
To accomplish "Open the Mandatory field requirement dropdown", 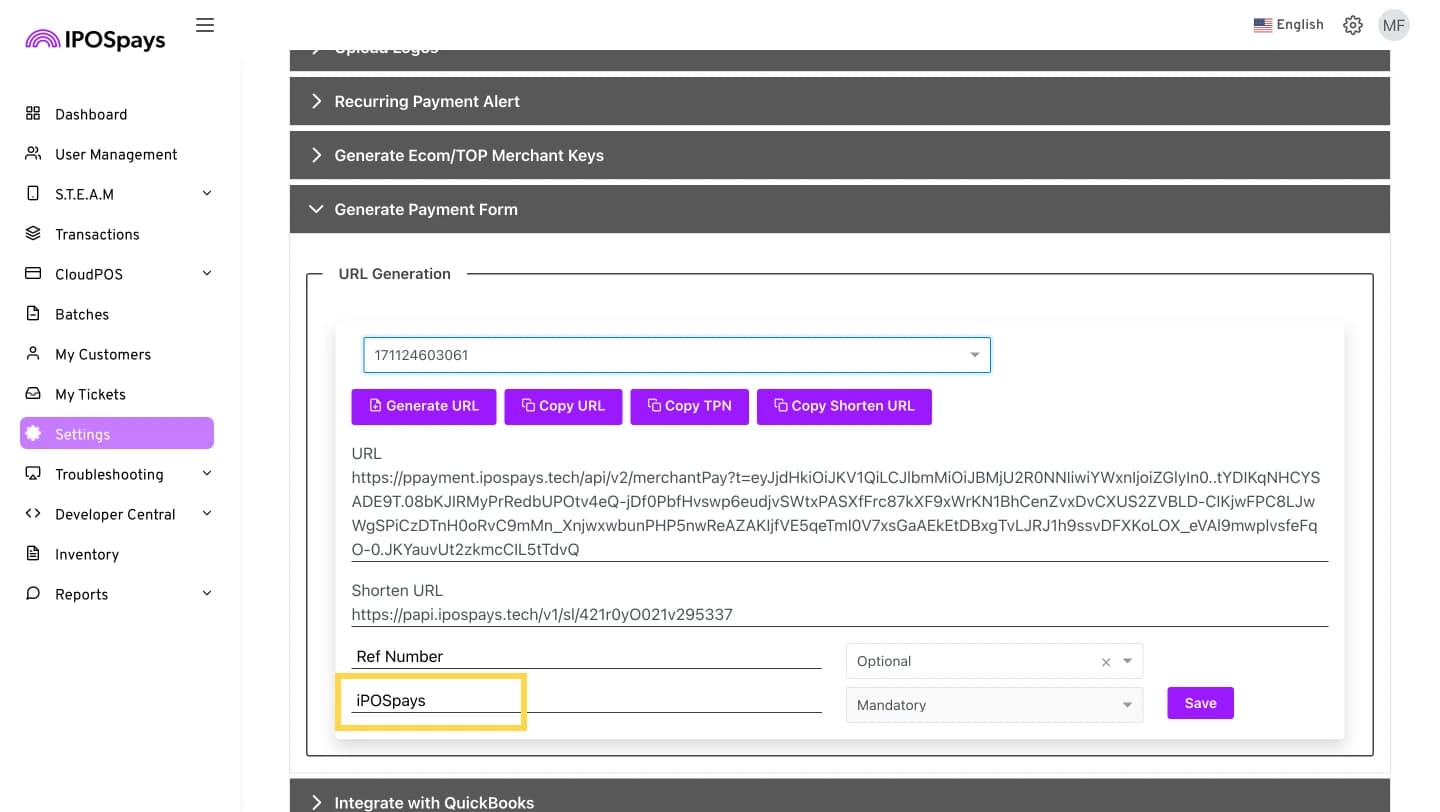I will [994, 705].
